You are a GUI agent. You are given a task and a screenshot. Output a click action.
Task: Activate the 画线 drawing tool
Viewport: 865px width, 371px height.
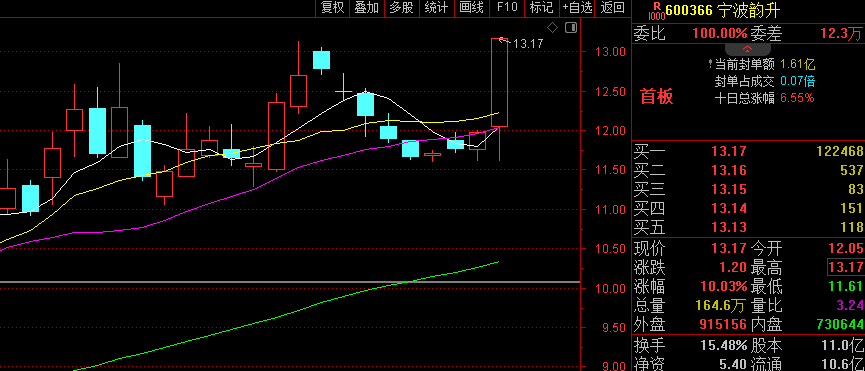click(x=472, y=8)
